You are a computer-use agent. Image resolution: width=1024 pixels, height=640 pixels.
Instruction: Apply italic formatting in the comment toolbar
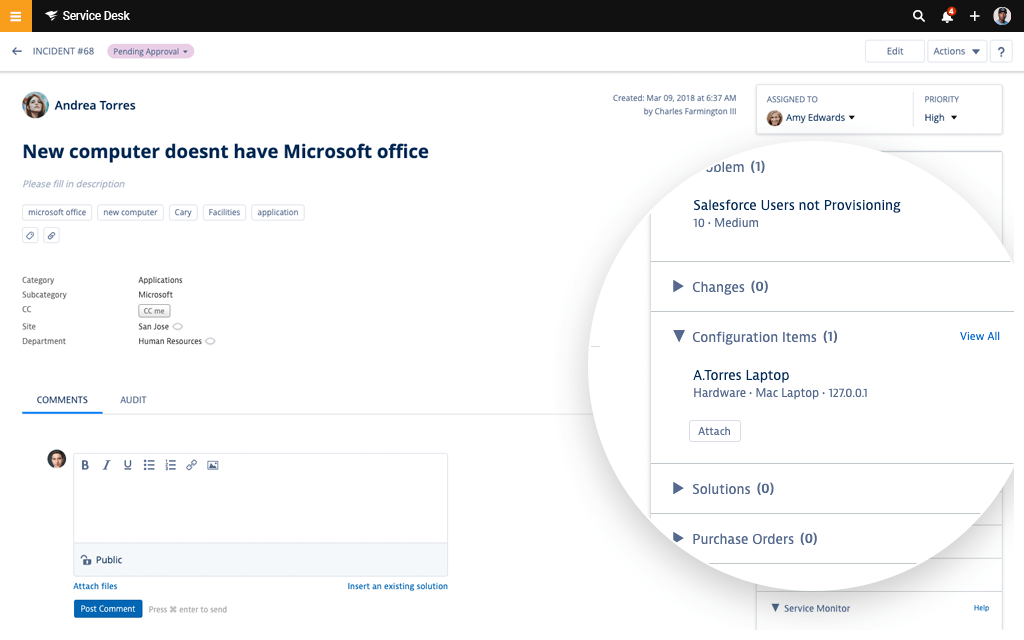tap(106, 464)
